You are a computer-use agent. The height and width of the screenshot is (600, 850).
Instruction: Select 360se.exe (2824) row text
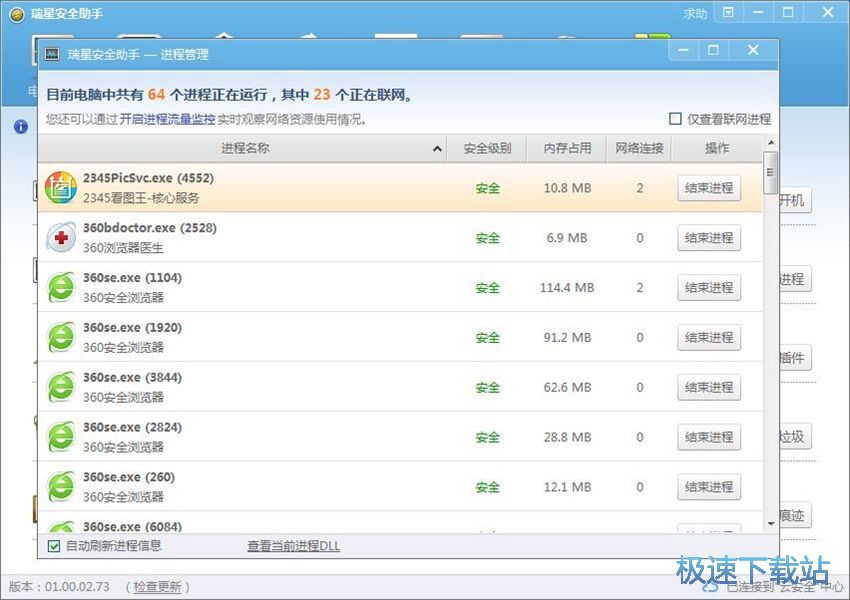[x=132, y=427]
